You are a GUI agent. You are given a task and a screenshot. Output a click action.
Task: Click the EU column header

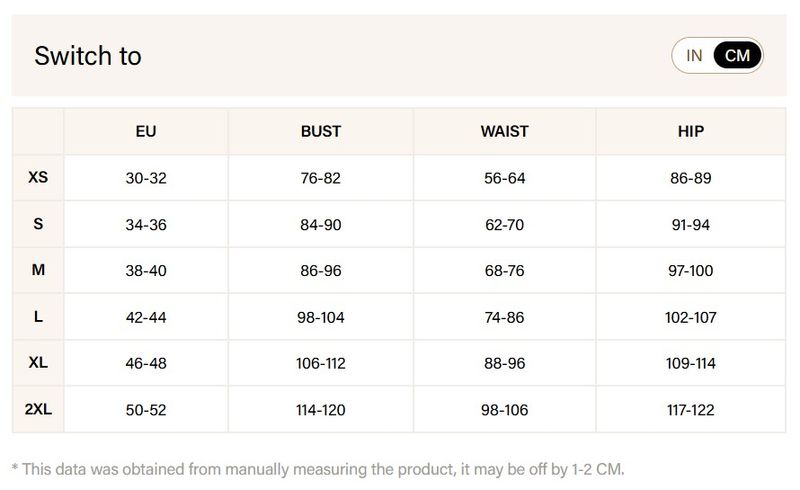(x=146, y=131)
